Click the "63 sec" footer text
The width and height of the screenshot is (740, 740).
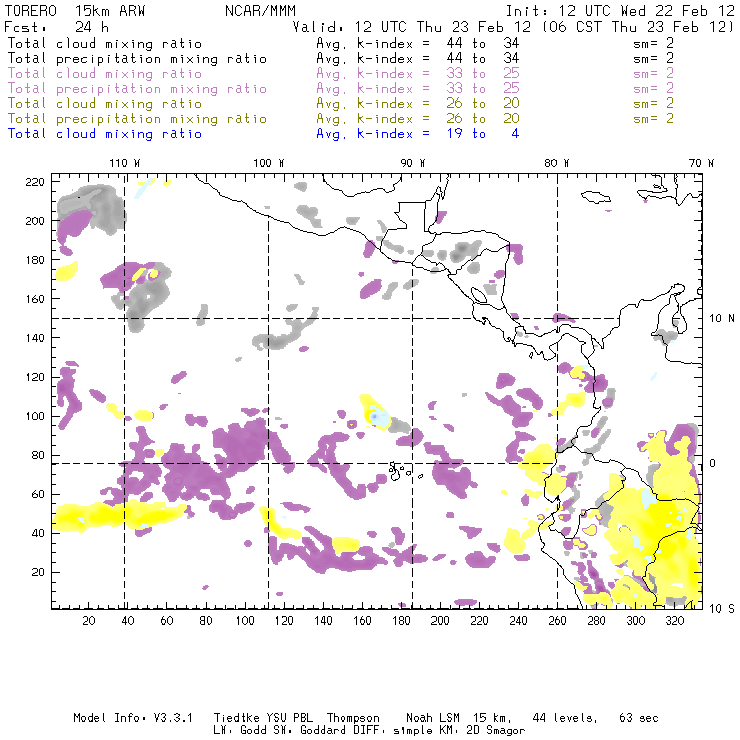tap(639, 718)
